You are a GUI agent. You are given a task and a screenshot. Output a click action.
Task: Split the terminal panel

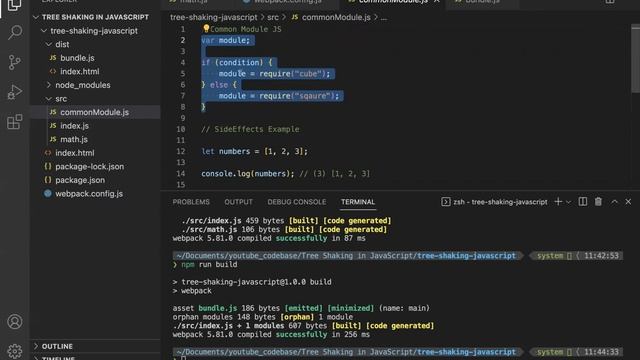click(583, 202)
